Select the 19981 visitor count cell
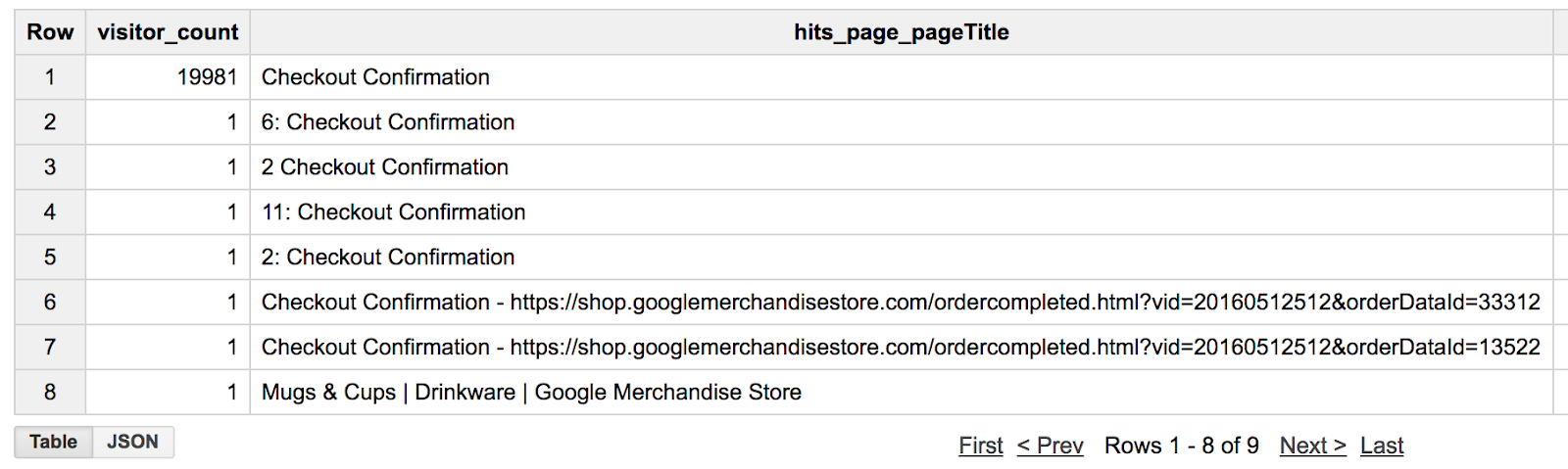1568x469 pixels. [168, 77]
